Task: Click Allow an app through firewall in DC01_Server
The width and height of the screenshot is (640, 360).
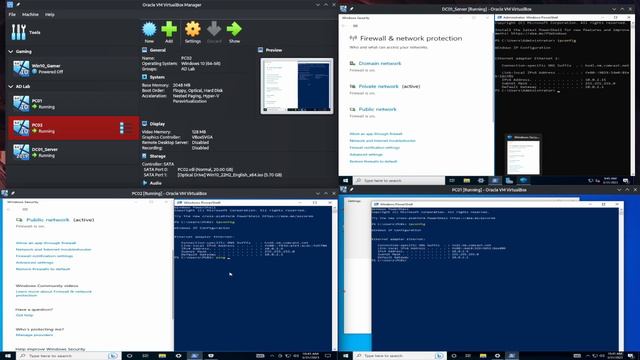Action: [x=376, y=134]
